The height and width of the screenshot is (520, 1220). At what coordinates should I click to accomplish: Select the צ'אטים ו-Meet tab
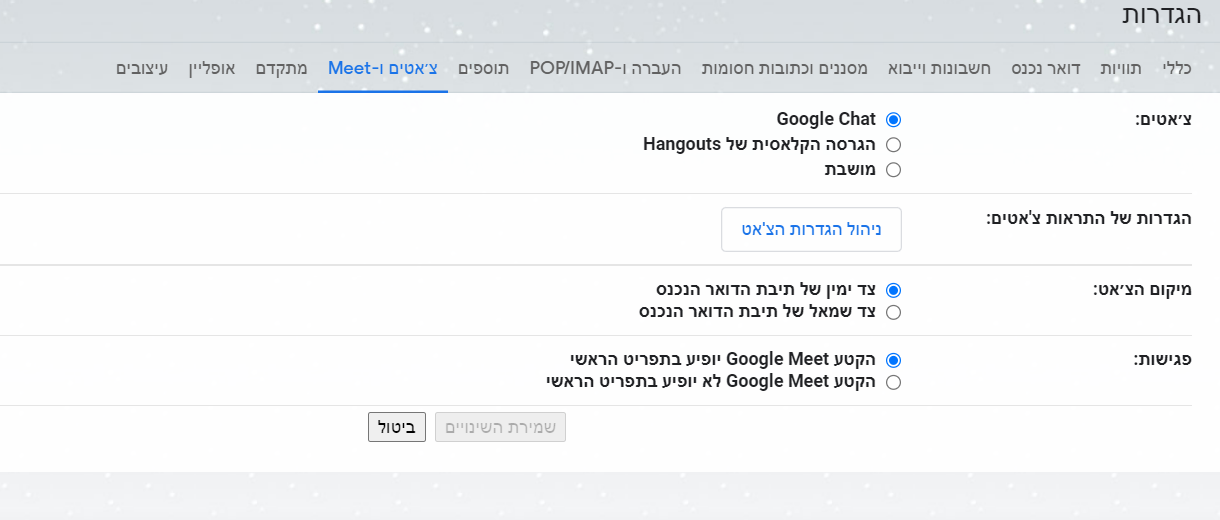click(383, 68)
